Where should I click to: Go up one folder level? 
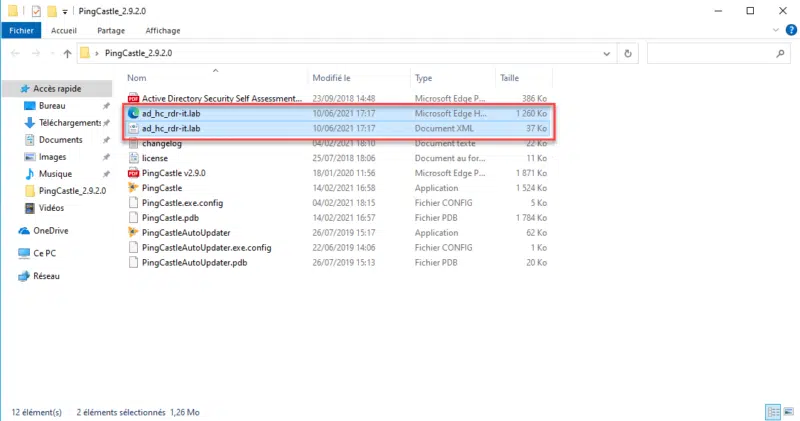click(67, 53)
